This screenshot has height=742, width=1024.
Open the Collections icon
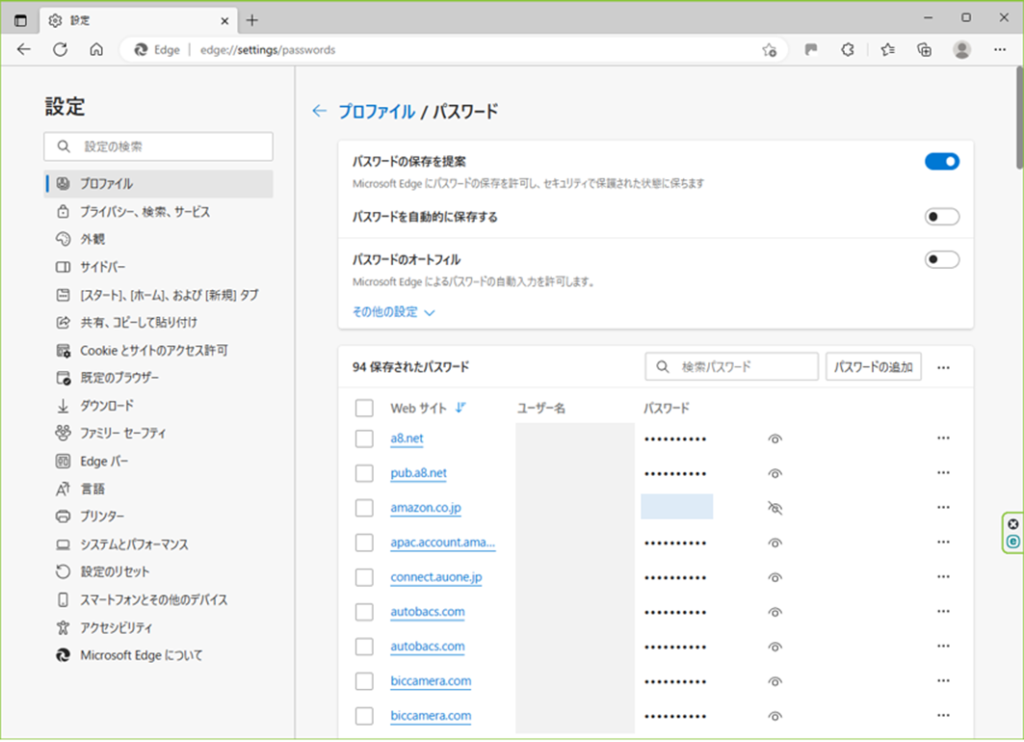tap(924, 50)
